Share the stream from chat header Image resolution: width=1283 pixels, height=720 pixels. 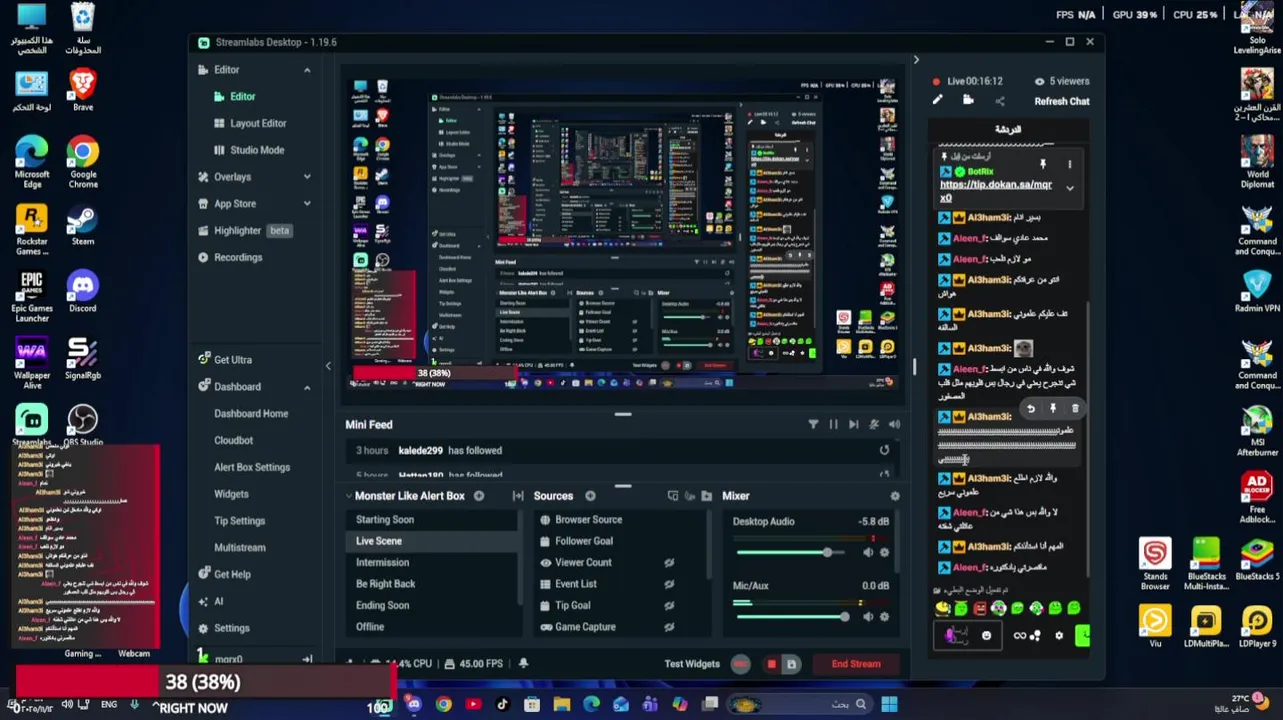pos(999,101)
